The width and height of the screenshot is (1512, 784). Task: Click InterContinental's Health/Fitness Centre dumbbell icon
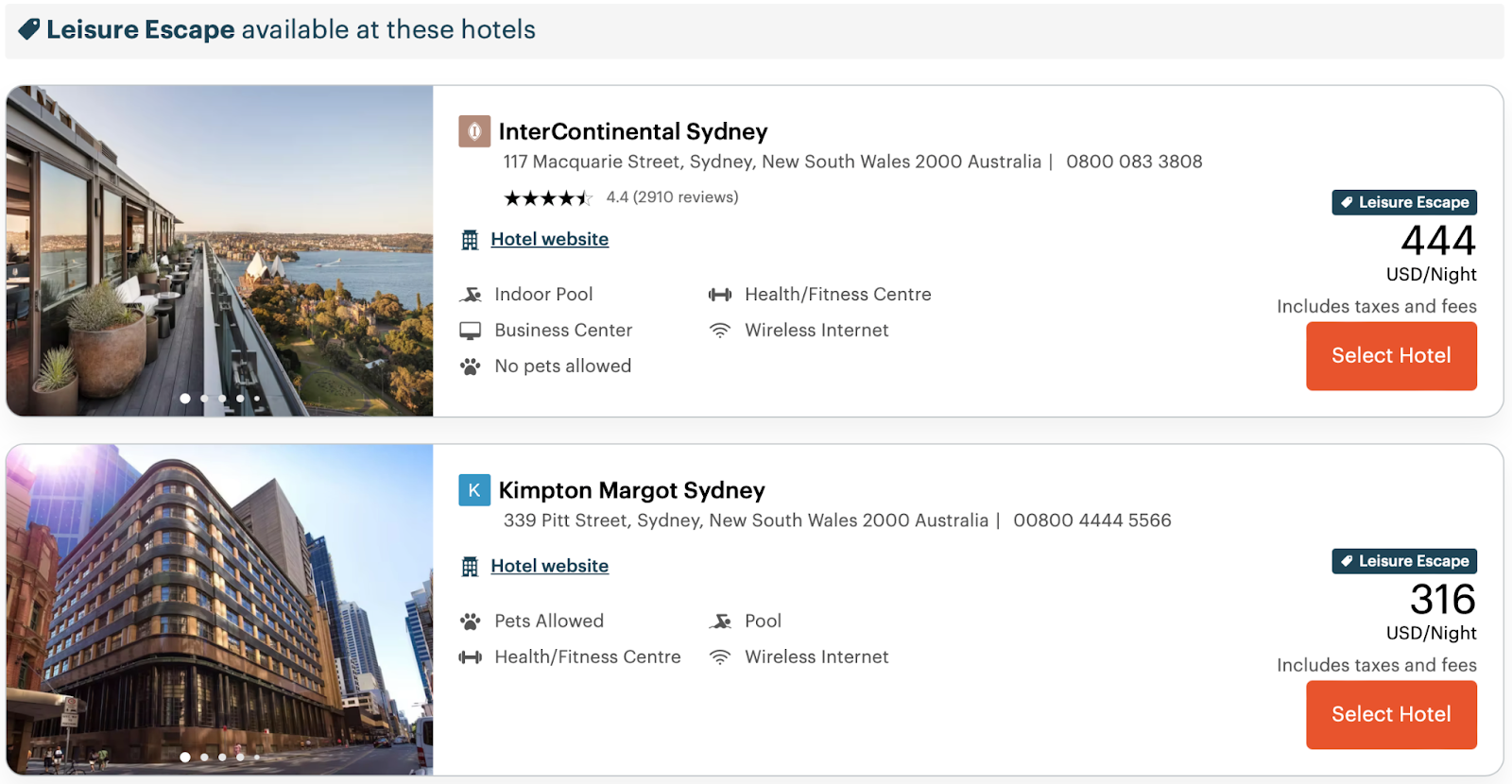click(x=720, y=295)
